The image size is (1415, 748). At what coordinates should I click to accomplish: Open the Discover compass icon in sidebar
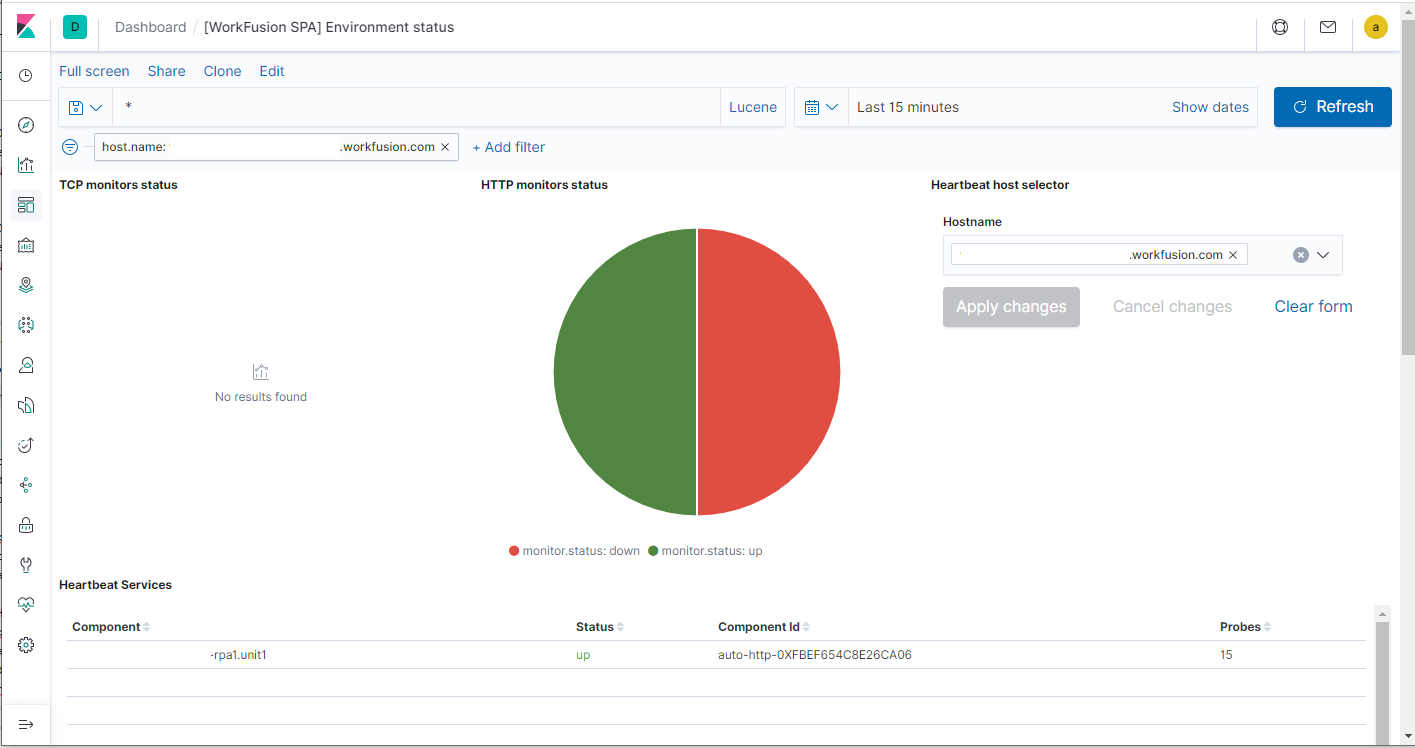pos(26,125)
